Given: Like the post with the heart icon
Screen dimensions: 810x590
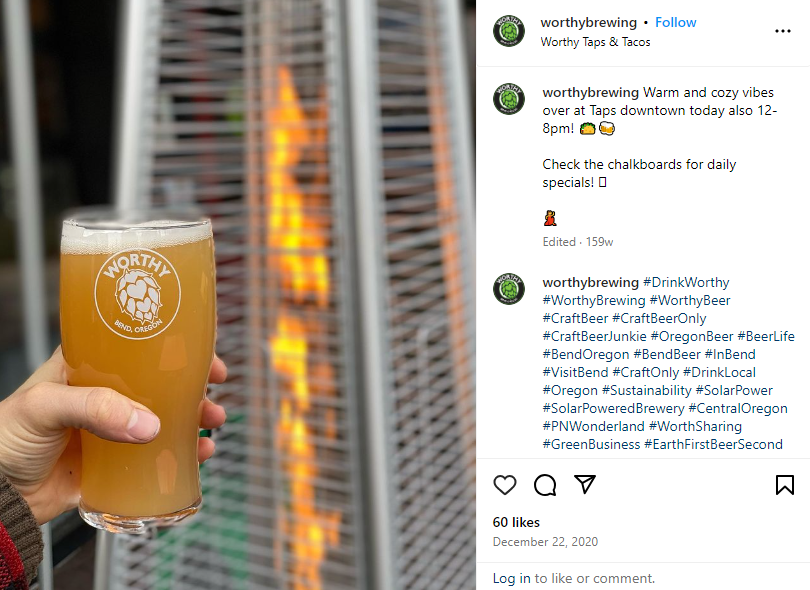Looking at the screenshot, I should (x=505, y=485).
